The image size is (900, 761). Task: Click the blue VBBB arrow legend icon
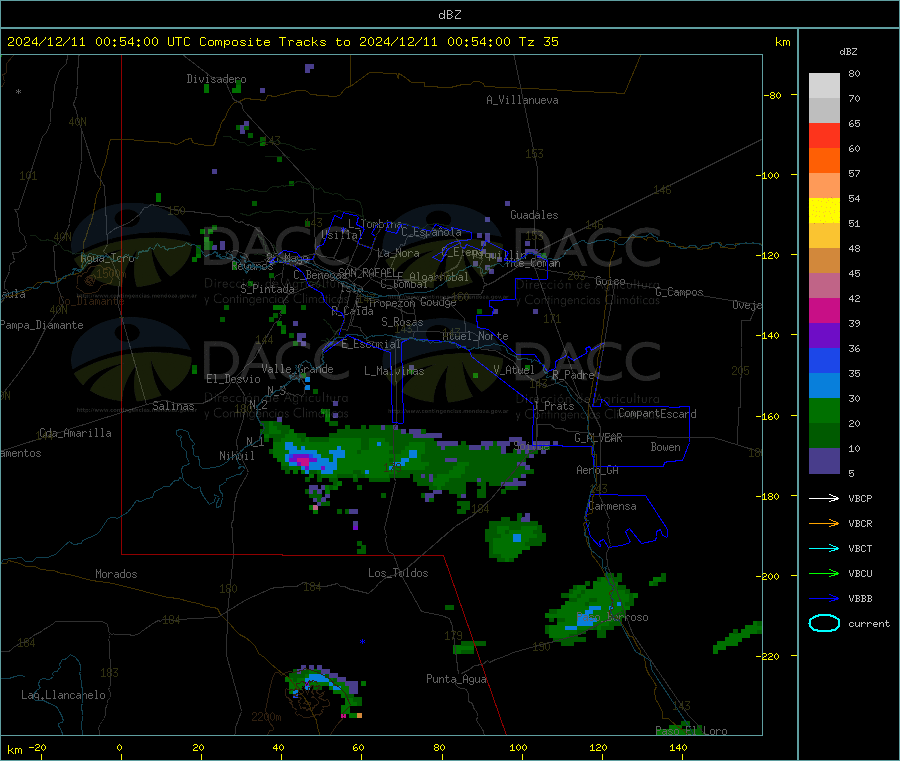pos(824,599)
